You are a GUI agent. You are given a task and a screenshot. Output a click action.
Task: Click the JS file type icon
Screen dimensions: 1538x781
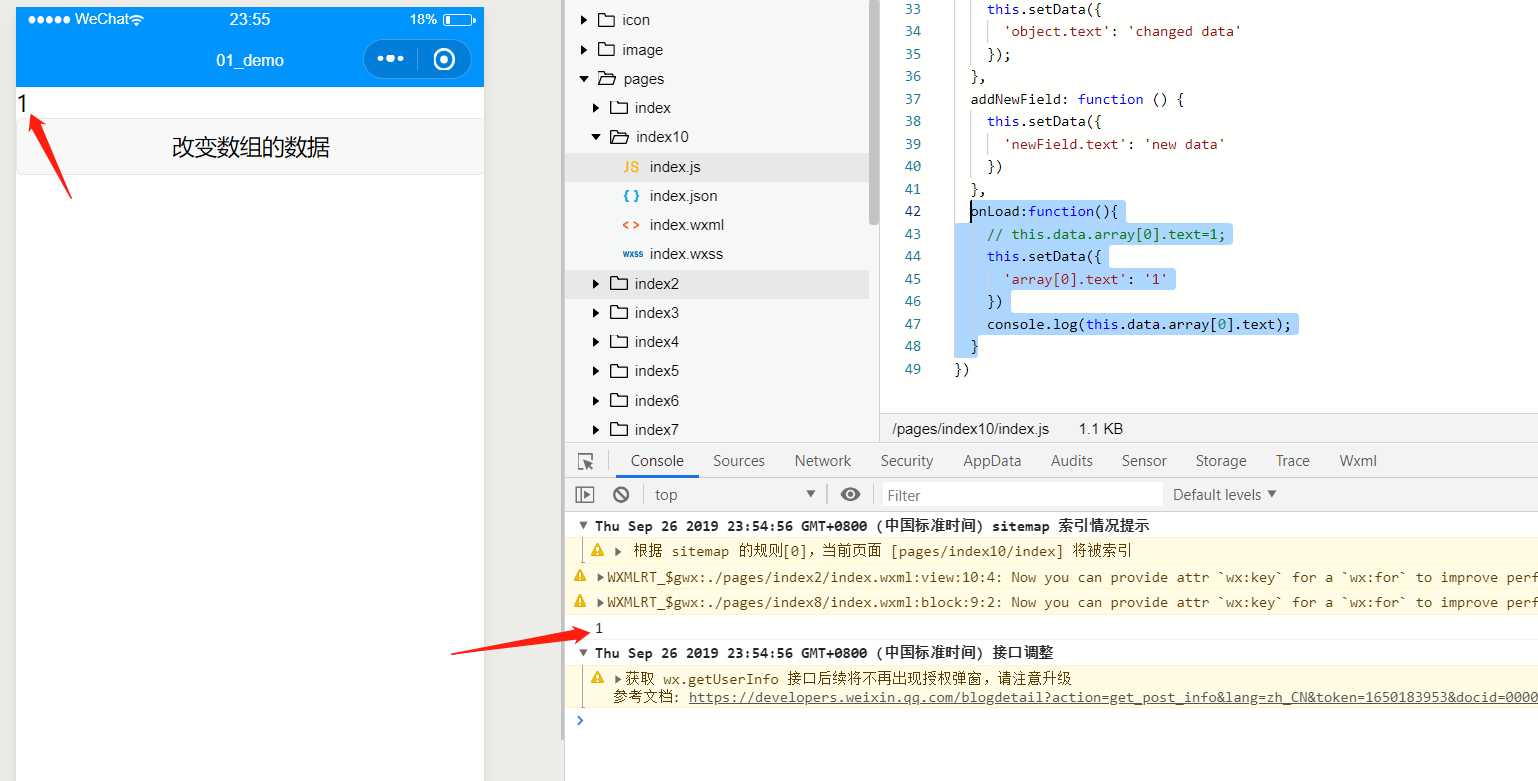coord(631,167)
